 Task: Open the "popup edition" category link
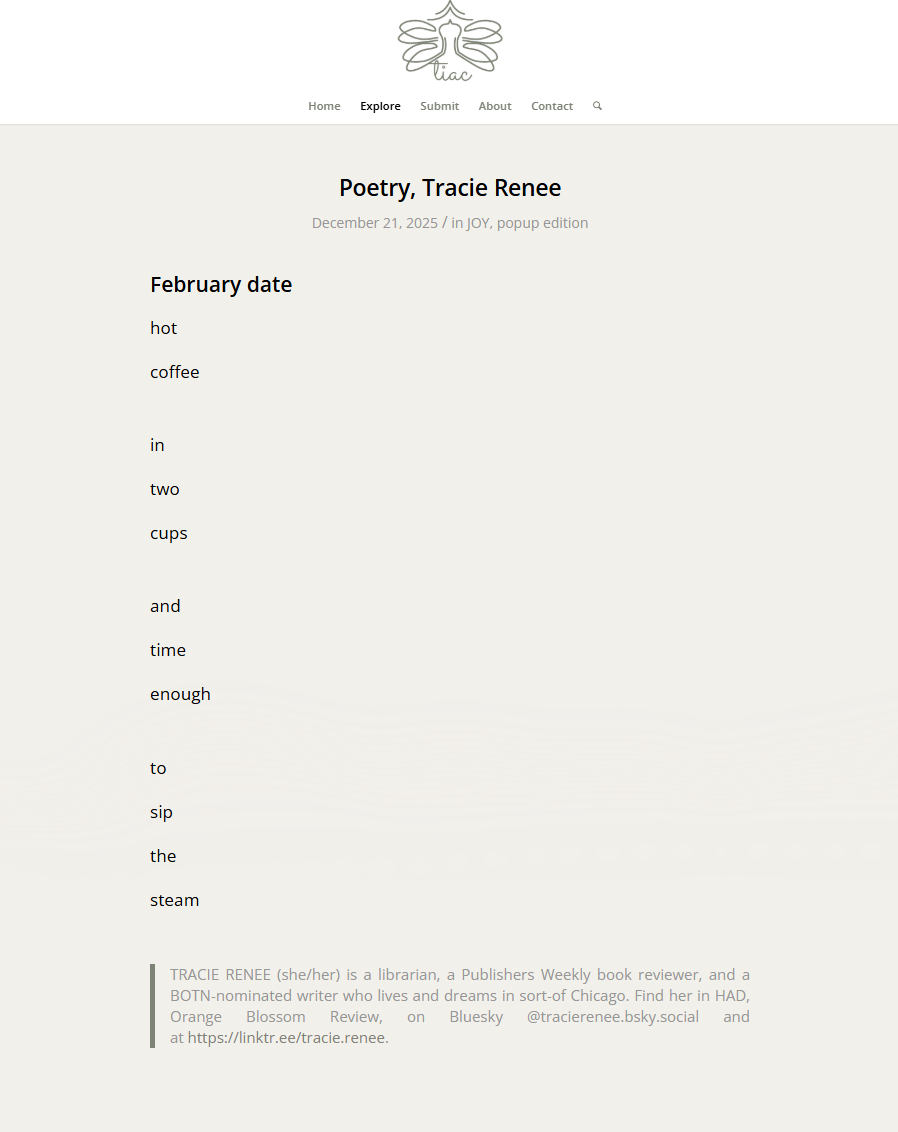click(x=542, y=223)
